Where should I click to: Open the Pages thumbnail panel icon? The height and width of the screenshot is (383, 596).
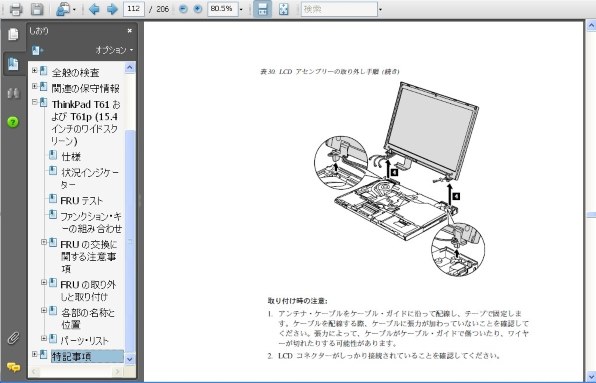point(13,34)
